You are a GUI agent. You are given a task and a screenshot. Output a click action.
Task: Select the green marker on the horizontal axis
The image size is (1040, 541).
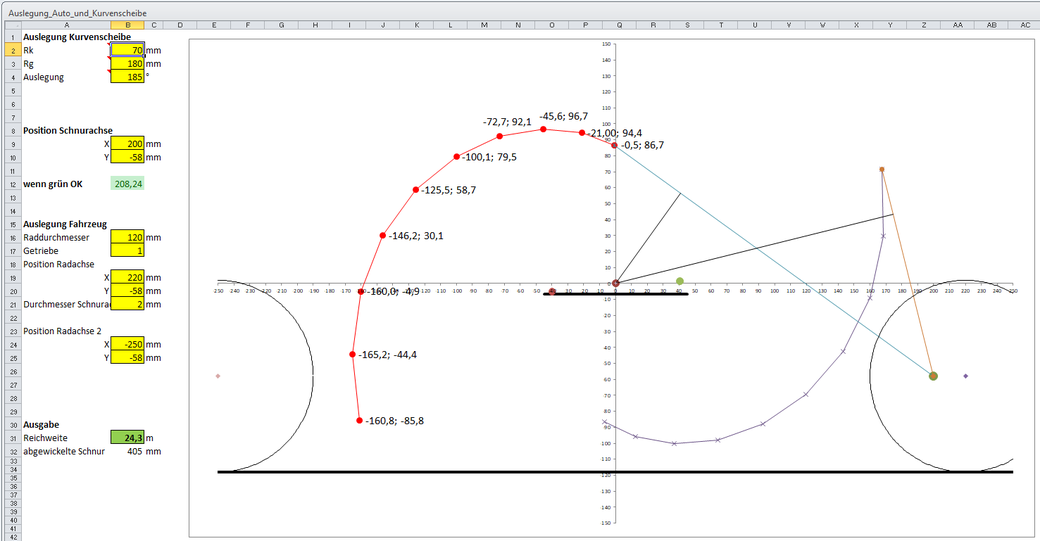(x=679, y=281)
